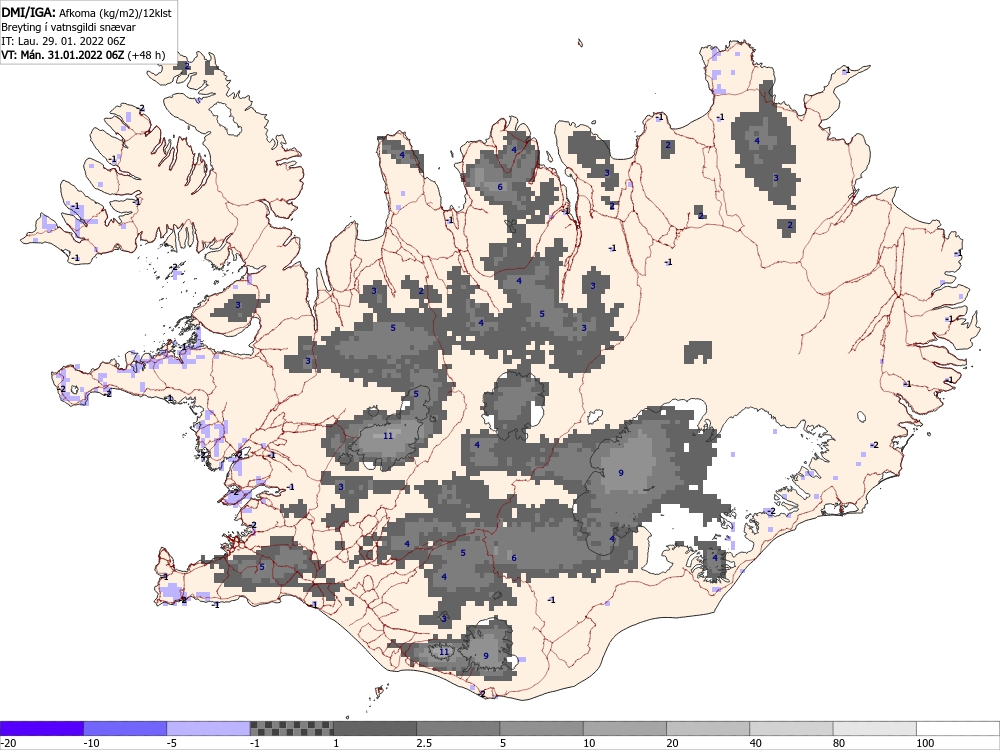Click the grey legend swatch between 2.5 and 5

[458, 728]
